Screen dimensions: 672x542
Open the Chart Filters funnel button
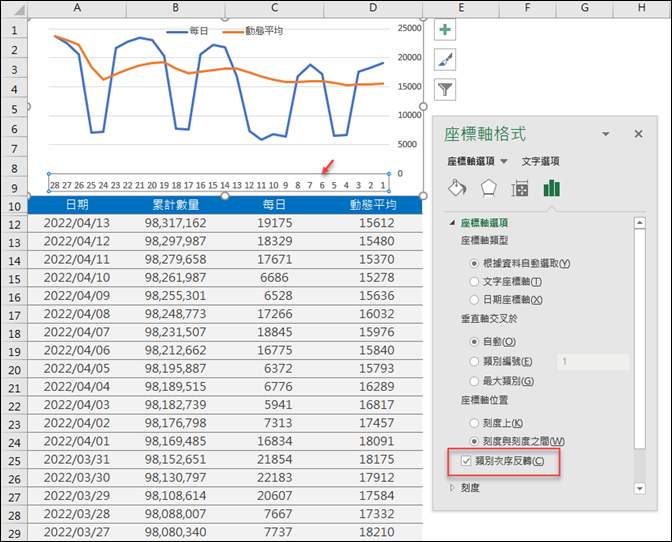pos(445,89)
